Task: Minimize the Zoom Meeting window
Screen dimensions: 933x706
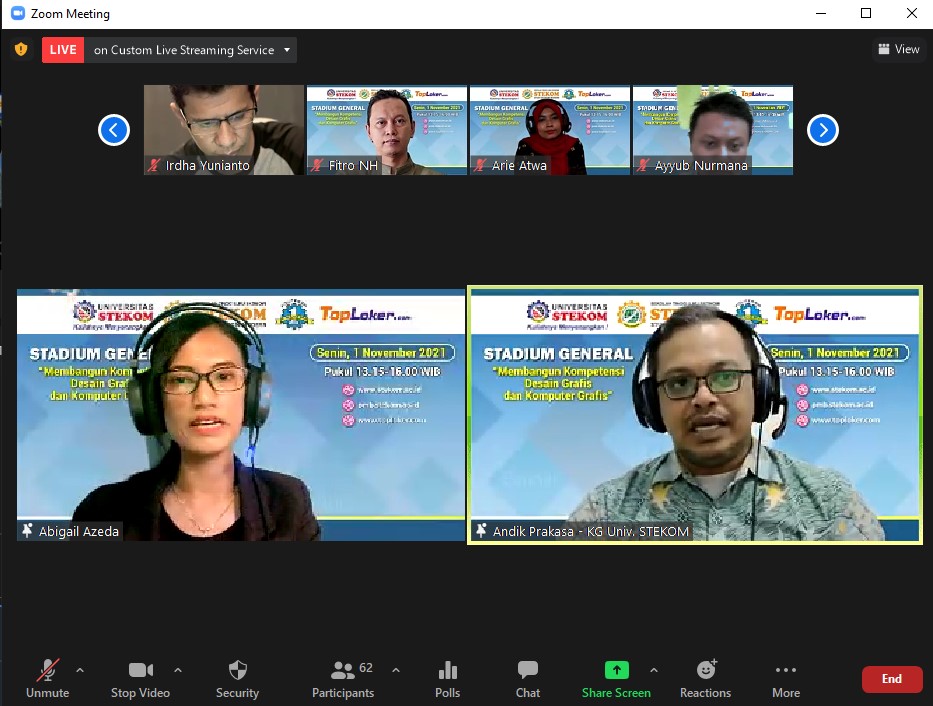Action: [x=821, y=13]
